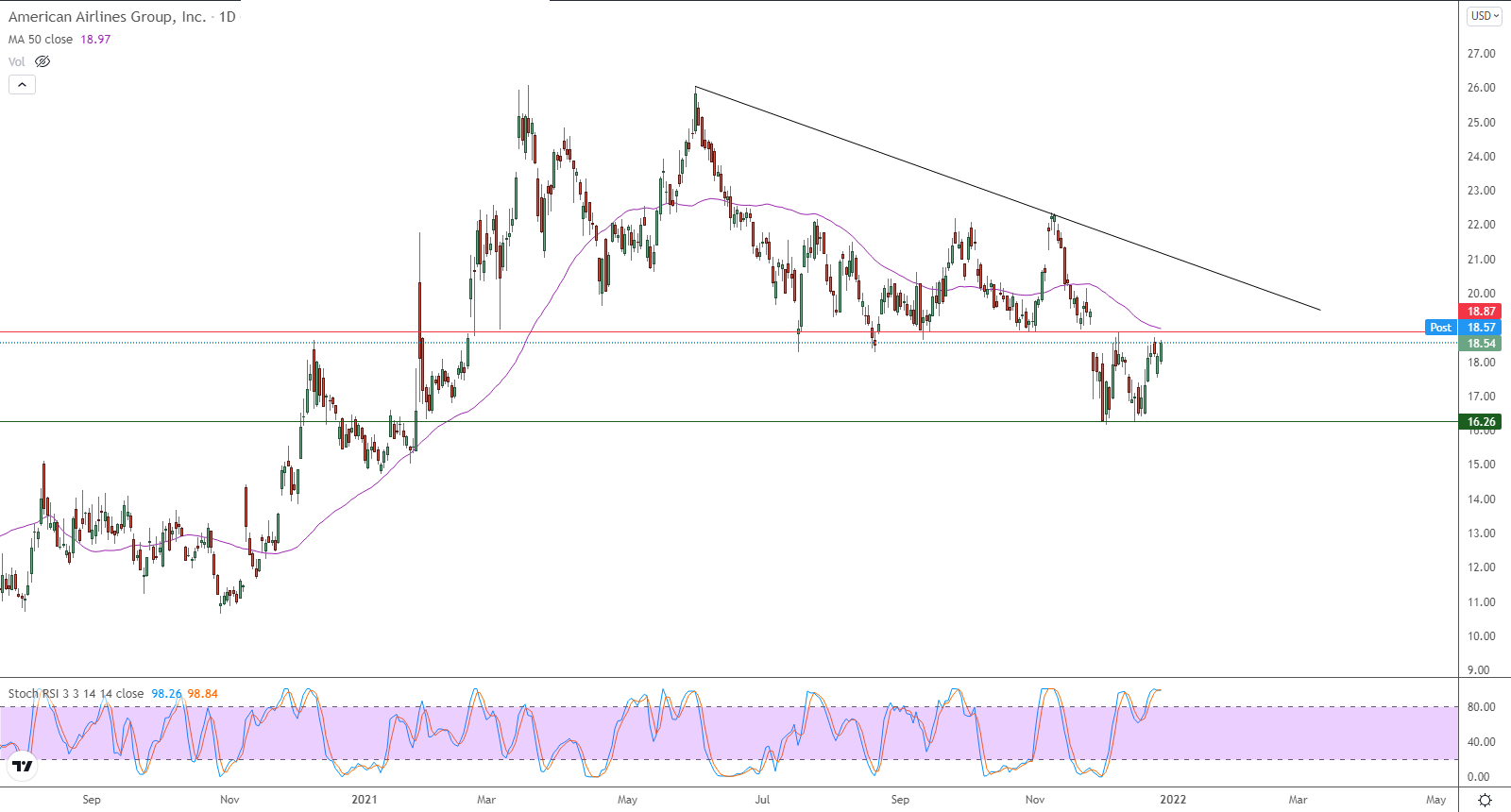The height and width of the screenshot is (812, 1511).
Task: Click the 2022 label on time axis
Action: [1173, 800]
